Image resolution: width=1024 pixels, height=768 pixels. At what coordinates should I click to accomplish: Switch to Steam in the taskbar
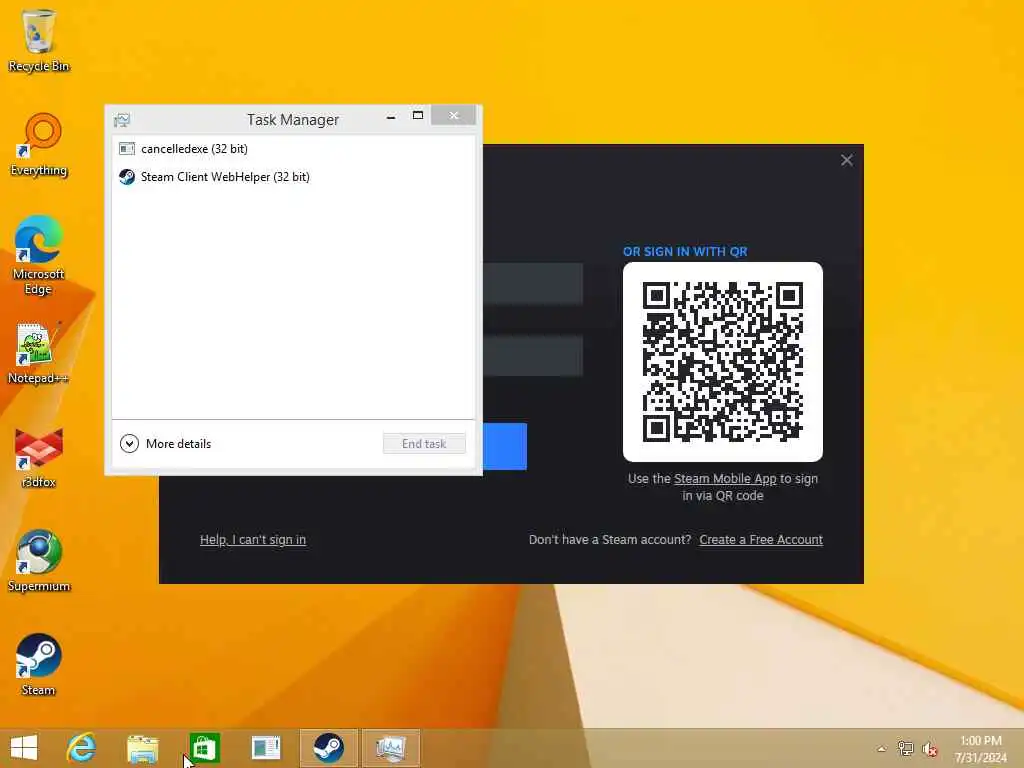pyautogui.click(x=328, y=748)
